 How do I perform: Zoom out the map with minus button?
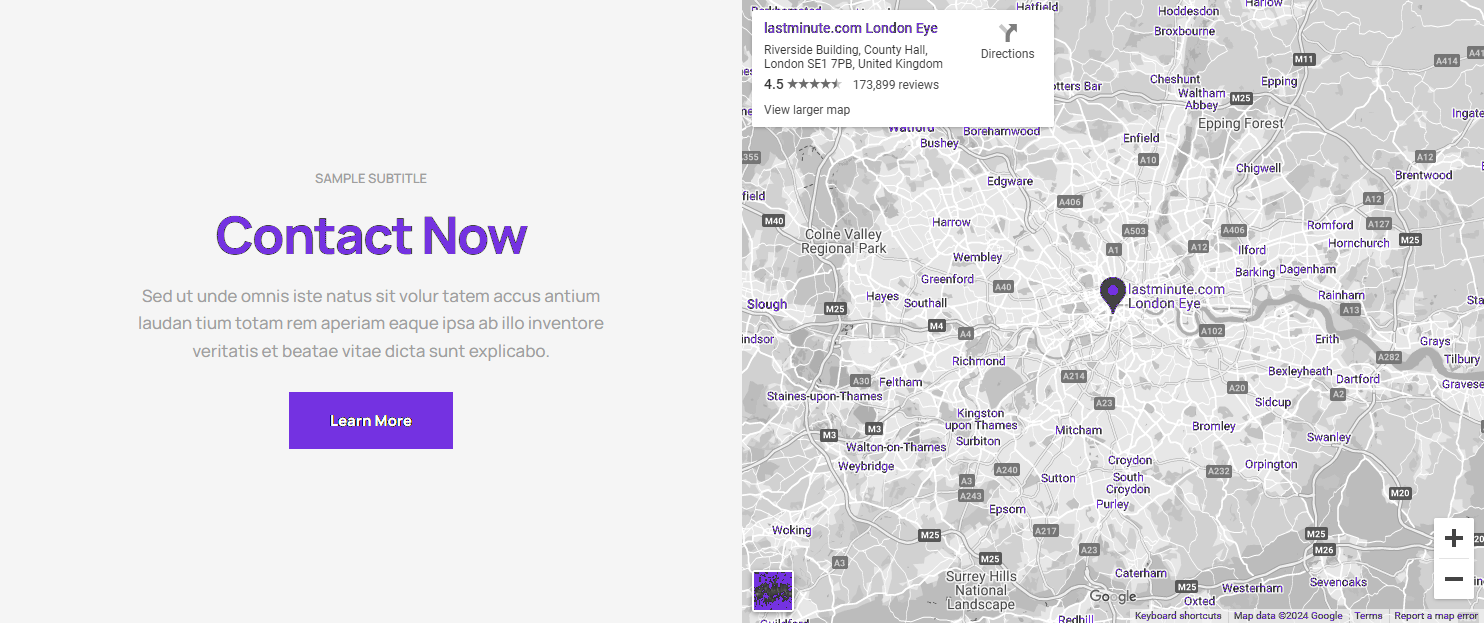(1453, 579)
